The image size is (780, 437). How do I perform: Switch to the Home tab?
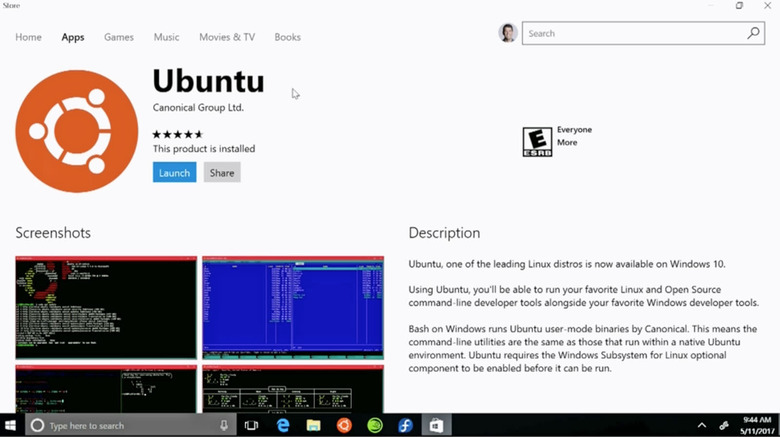(x=28, y=37)
